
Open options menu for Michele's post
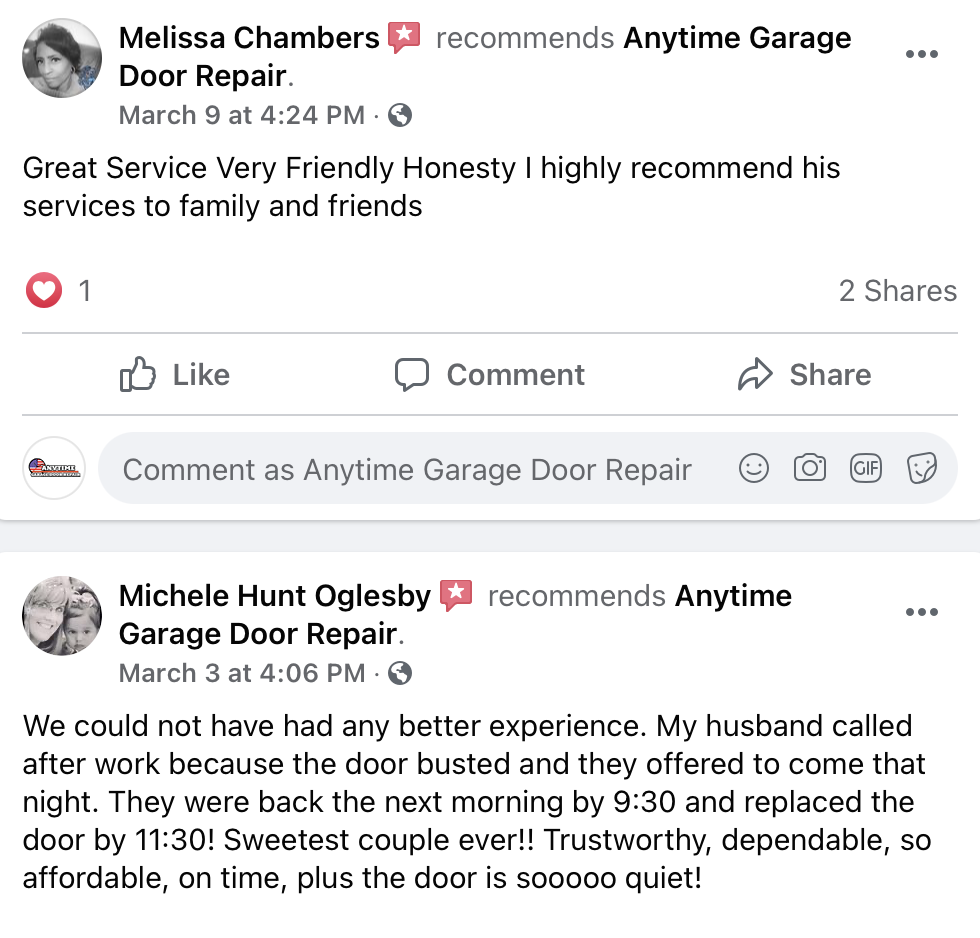[x=922, y=612]
